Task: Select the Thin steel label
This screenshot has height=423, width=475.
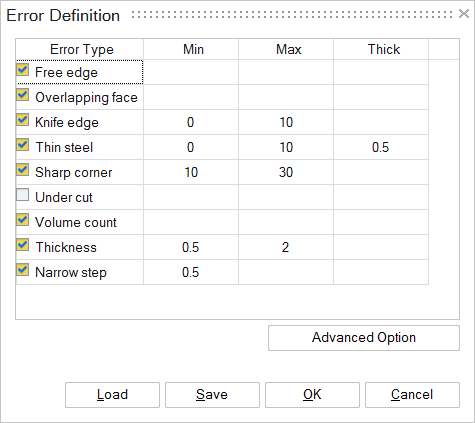Action: click(64, 147)
